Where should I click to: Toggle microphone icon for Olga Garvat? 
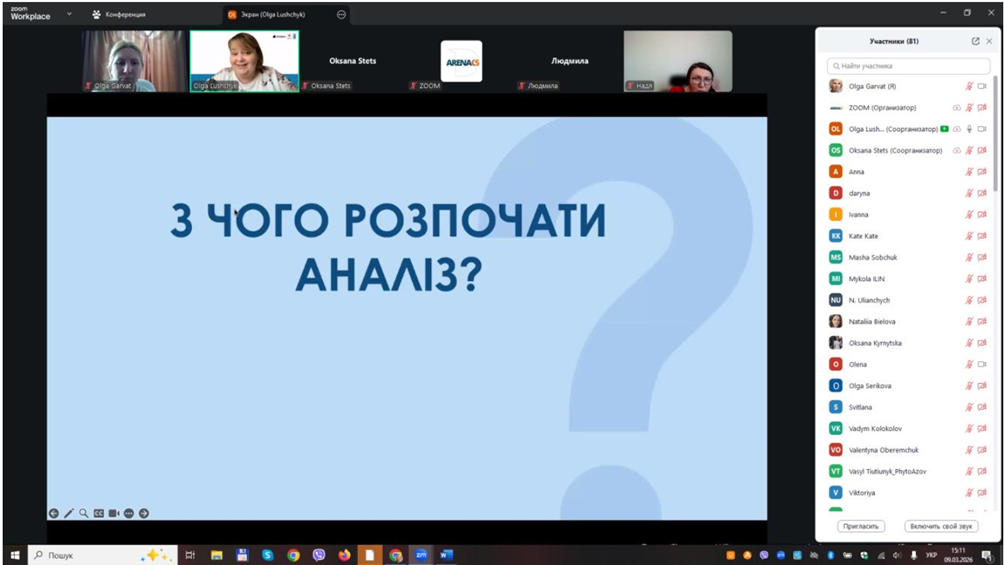tap(968, 86)
